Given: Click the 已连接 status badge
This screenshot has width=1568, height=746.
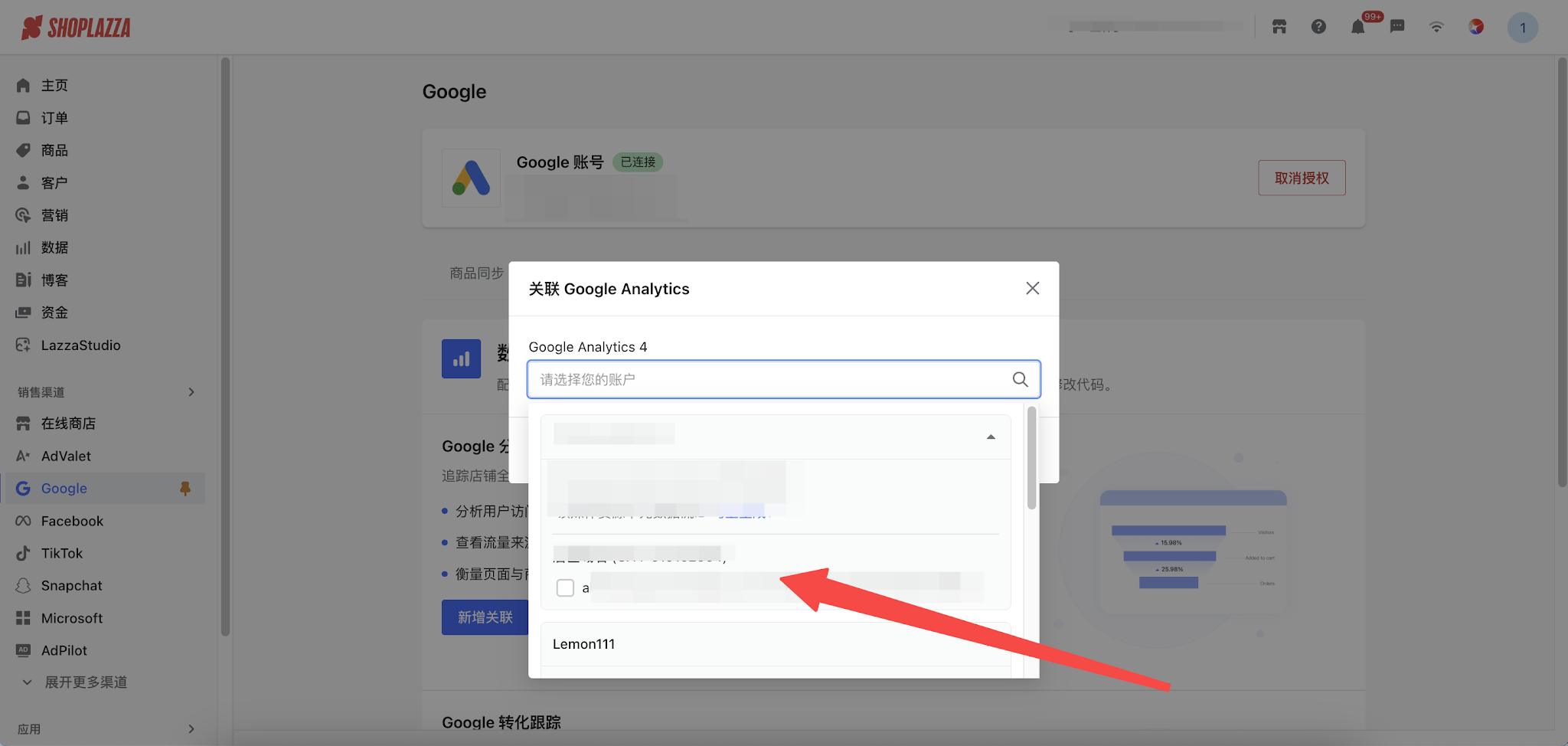Looking at the screenshot, I should (638, 162).
